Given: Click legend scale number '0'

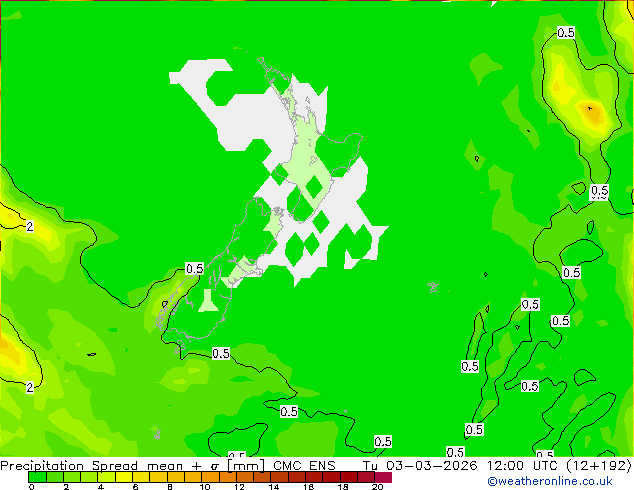Looking at the screenshot, I should pyautogui.click(x=32, y=487).
